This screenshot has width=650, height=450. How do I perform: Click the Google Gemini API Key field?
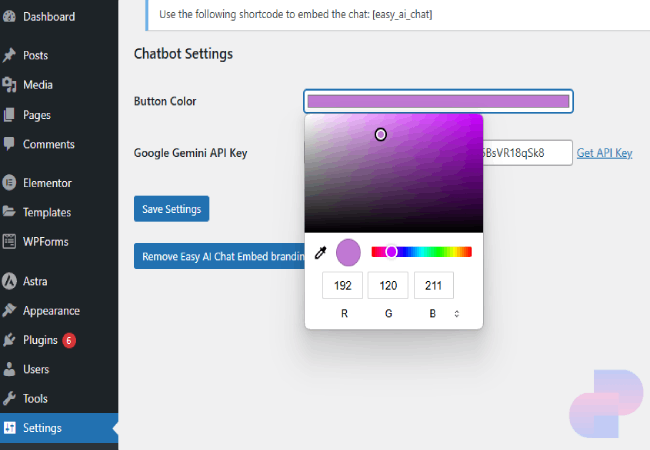point(528,153)
